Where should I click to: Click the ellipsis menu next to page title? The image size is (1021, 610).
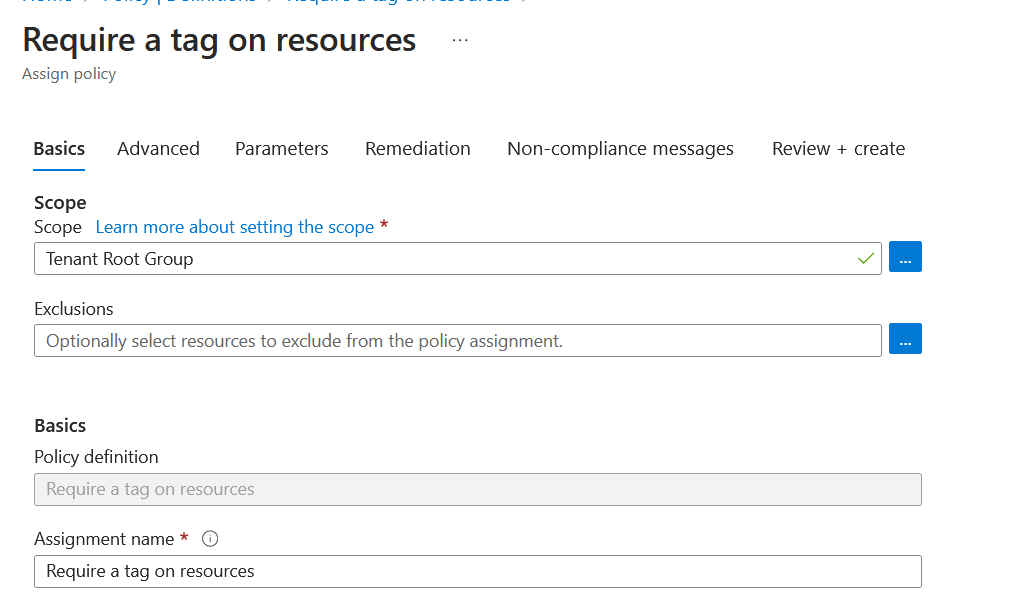coord(459,40)
